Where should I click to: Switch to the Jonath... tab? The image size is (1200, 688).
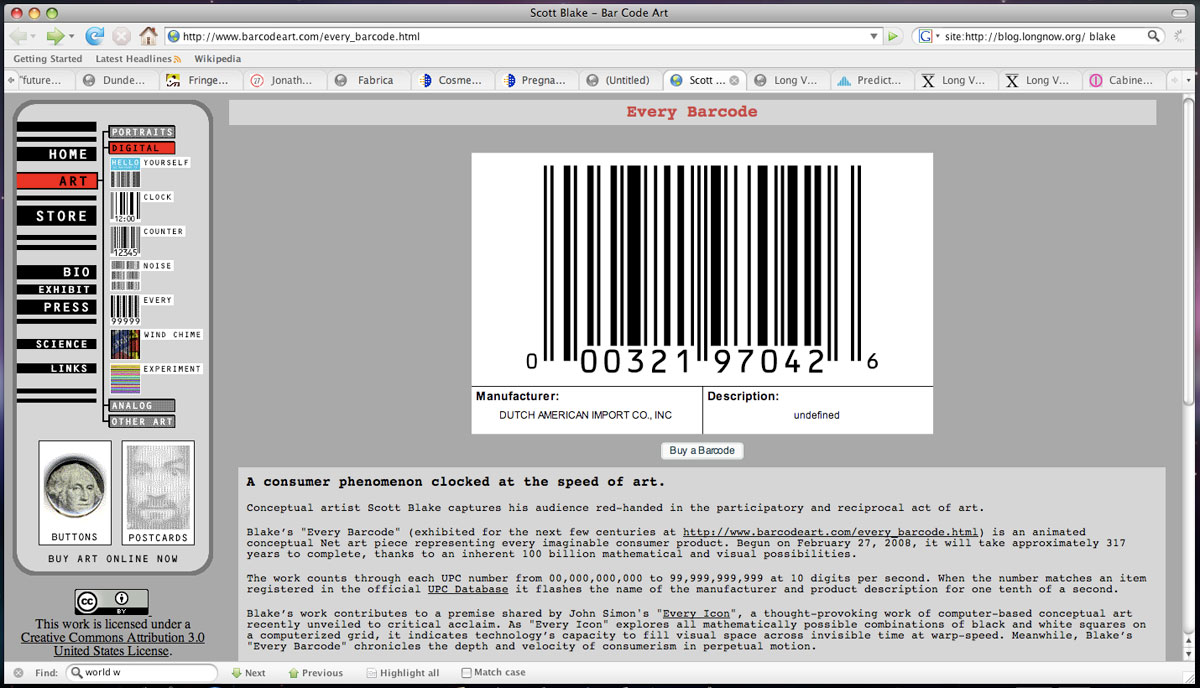(x=283, y=80)
